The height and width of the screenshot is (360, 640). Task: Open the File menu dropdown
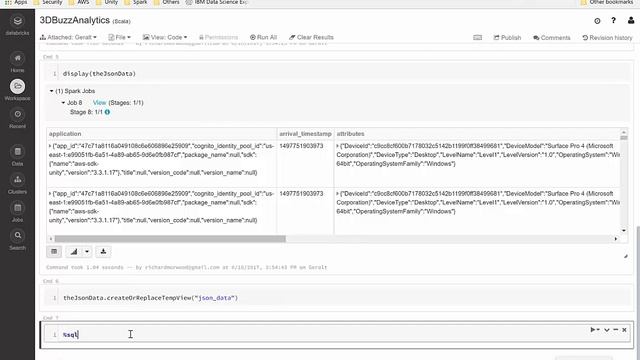(120, 37)
